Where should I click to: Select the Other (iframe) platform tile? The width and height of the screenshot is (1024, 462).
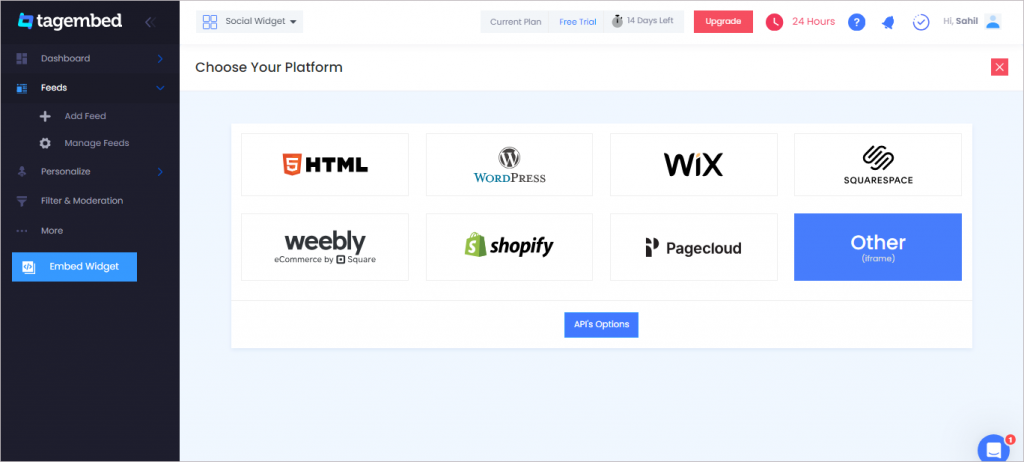[x=878, y=247]
